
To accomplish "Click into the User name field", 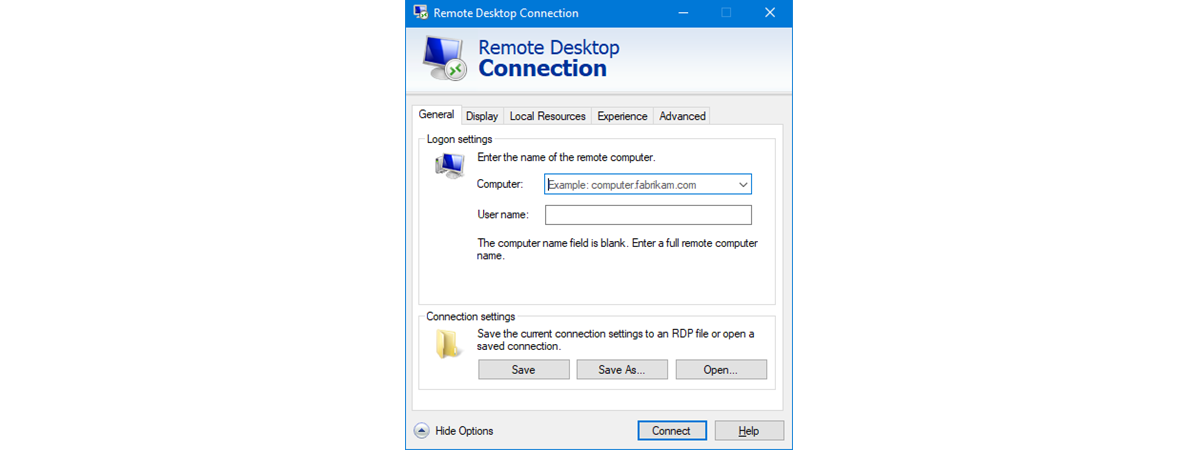I will pos(647,215).
